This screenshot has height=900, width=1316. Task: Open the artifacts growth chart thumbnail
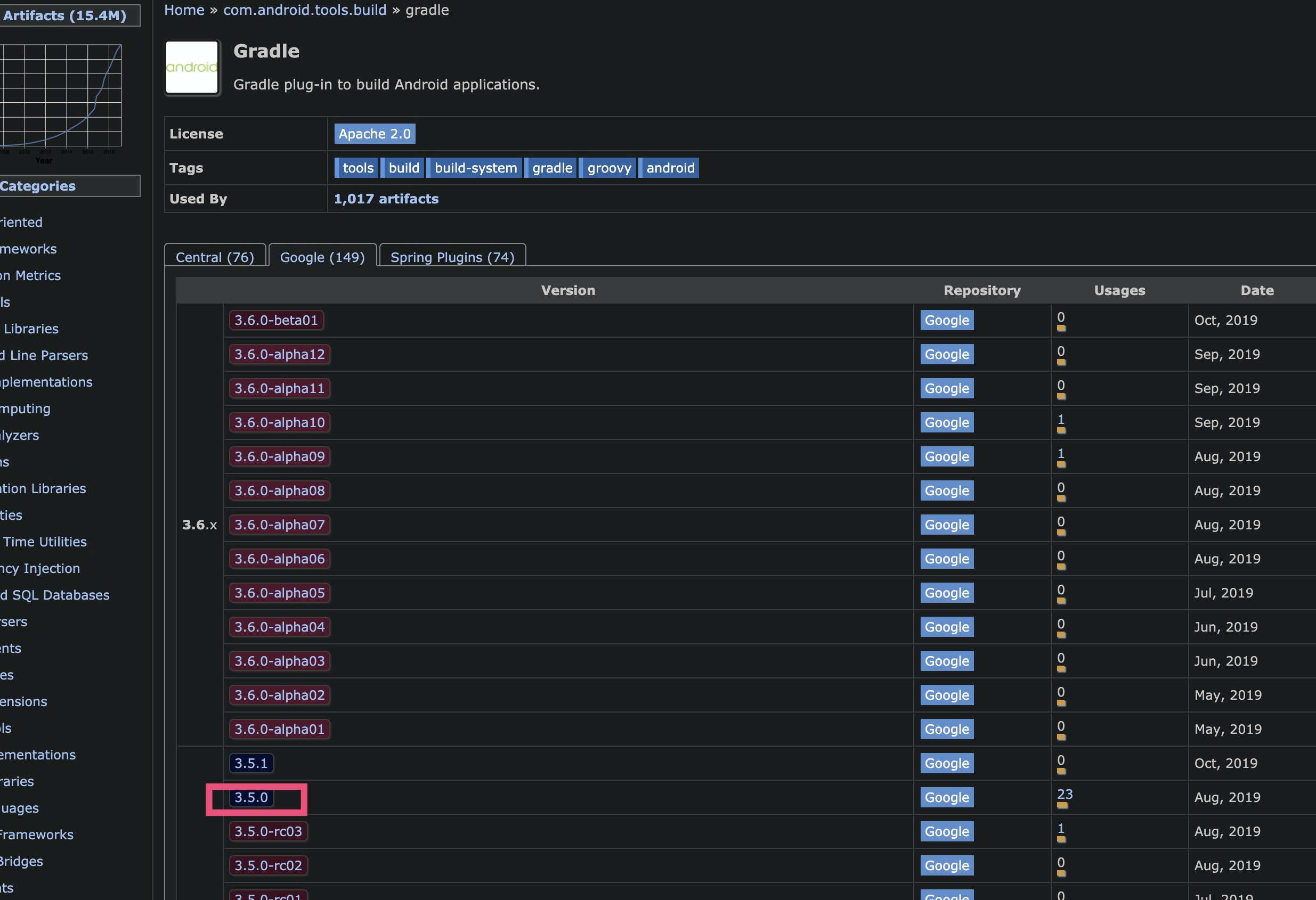(x=61, y=96)
